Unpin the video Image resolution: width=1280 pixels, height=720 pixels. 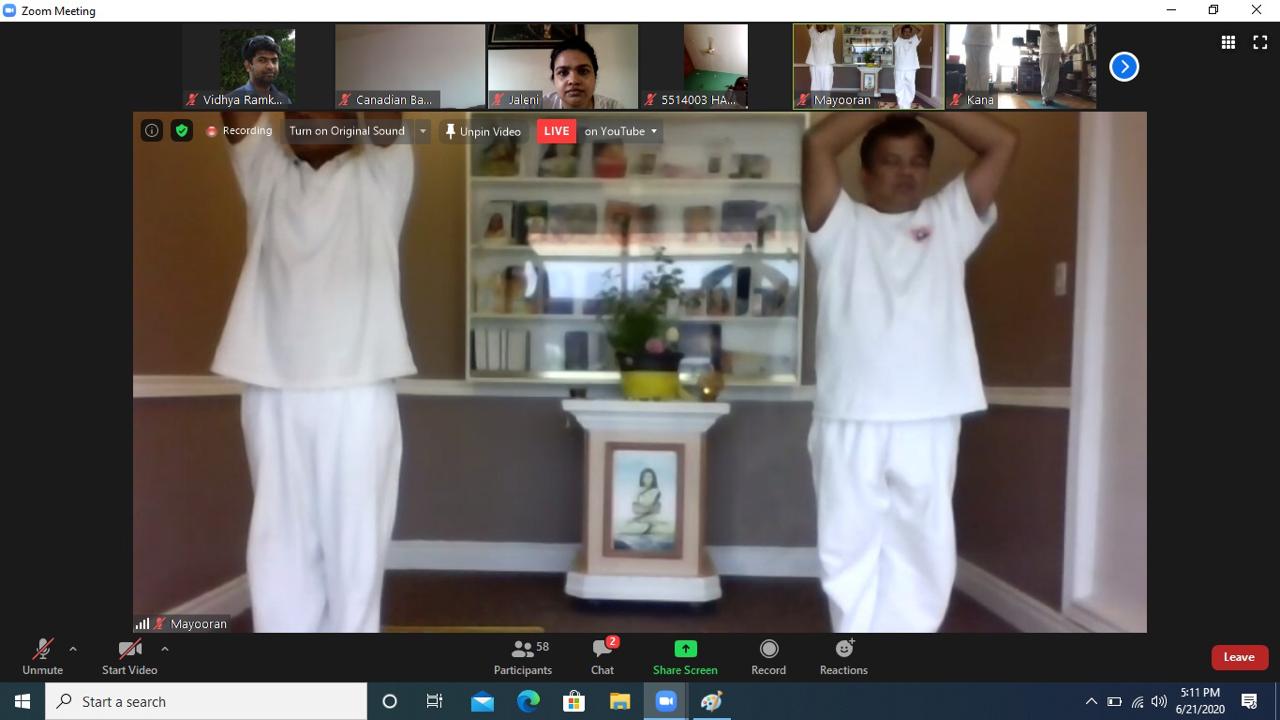click(x=483, y=131)
